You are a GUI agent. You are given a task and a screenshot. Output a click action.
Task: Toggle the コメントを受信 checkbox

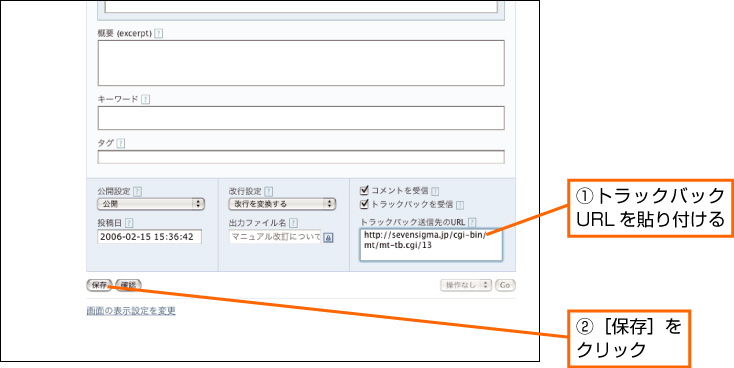(364, 190)
